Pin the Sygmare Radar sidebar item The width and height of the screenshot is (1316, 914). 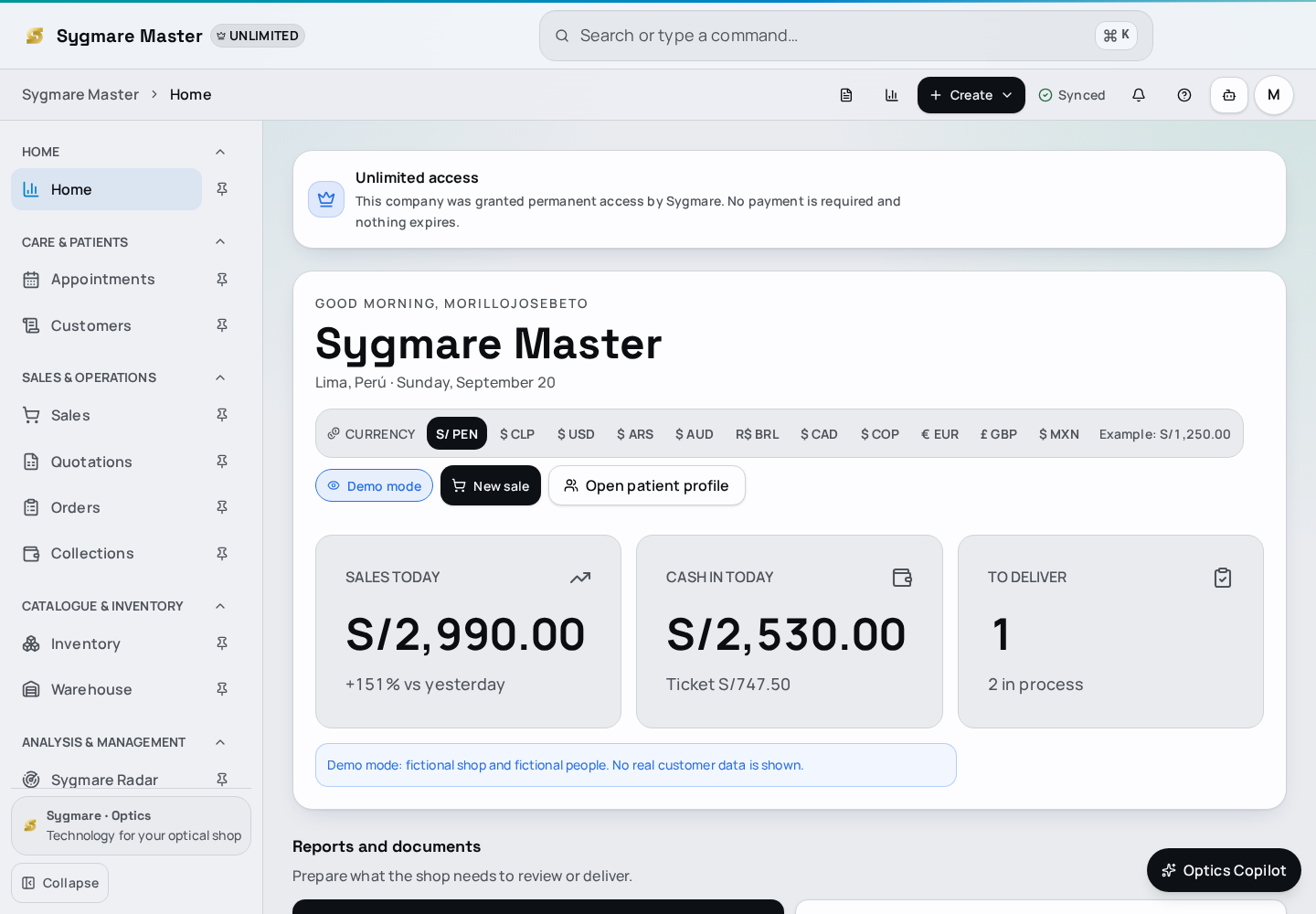[x=222, y=779]
